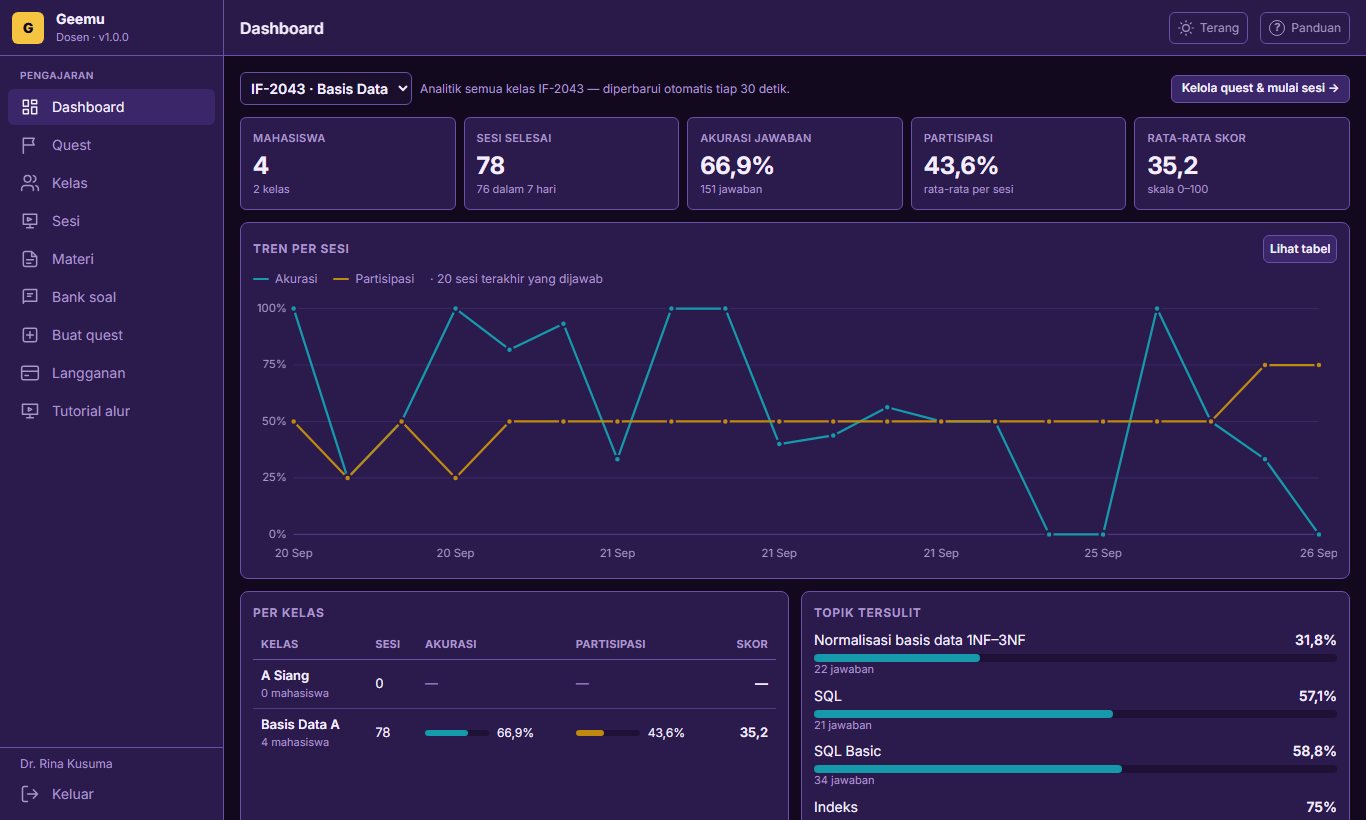Select the Basis Data A class name
1366x820 pixels.
300,724
